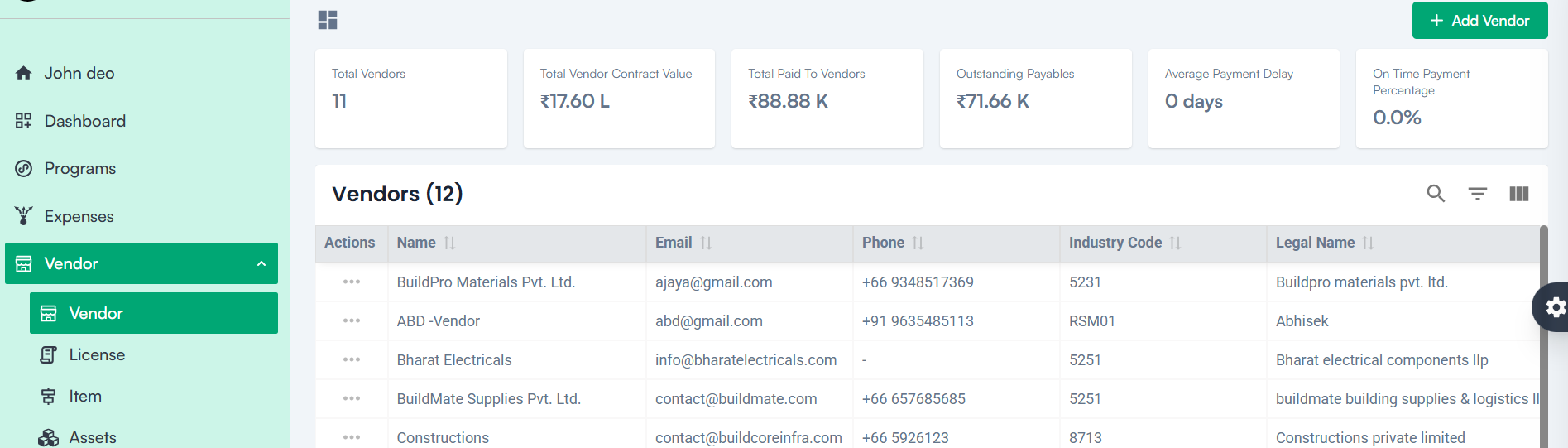Click the Add Vendor button
Screen dimensions: 1568x448
(x=1479, y=21)
